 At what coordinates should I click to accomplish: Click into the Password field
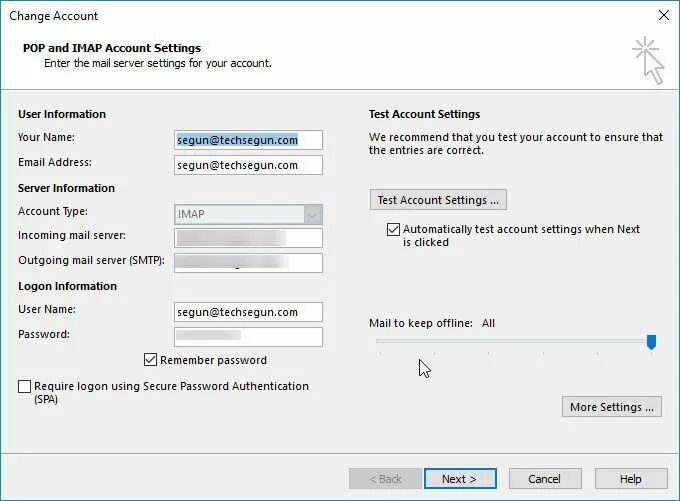pyautogui.click(x=248, y=337)
